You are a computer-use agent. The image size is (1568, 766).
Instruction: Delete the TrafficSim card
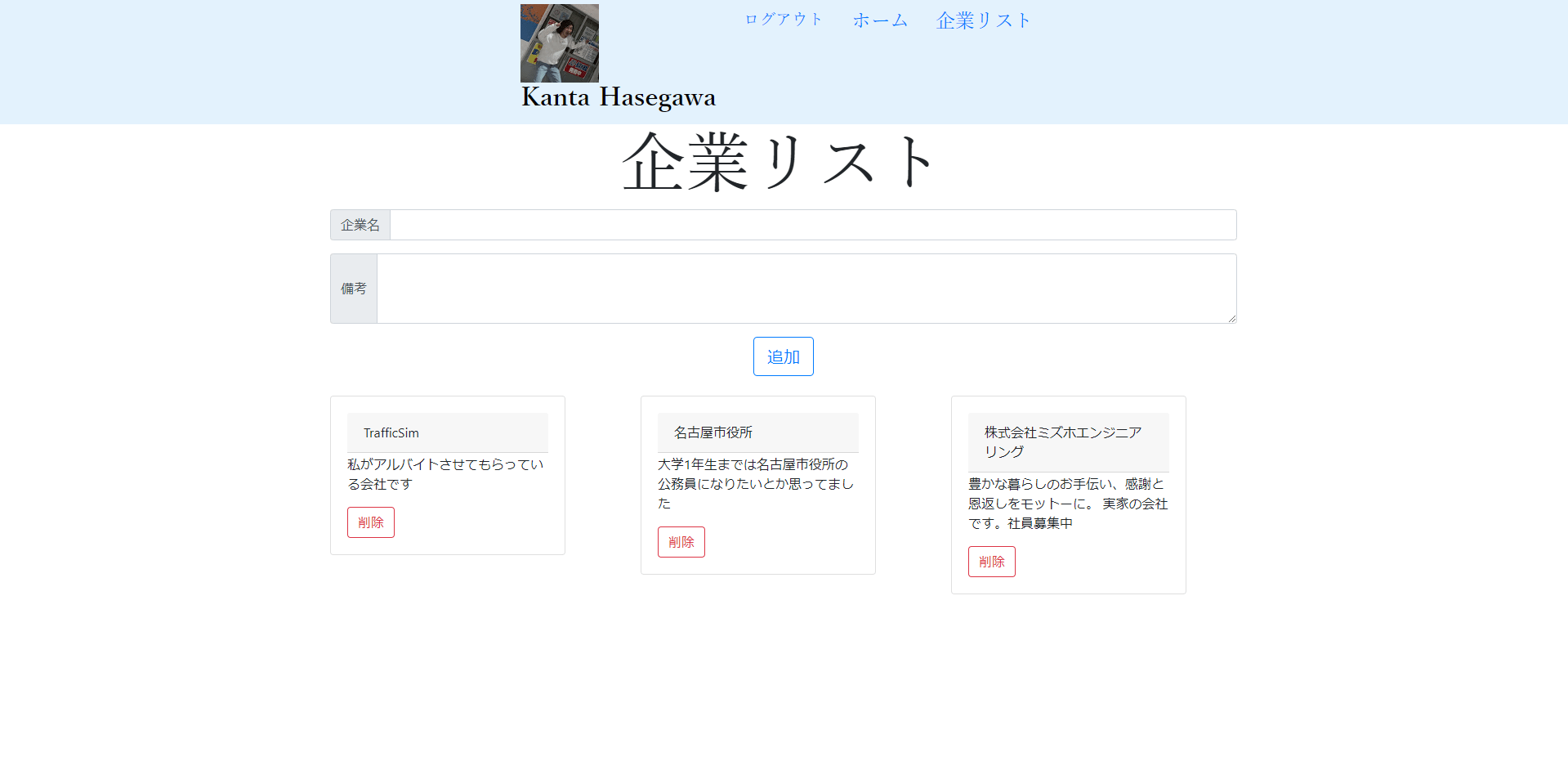371,522
